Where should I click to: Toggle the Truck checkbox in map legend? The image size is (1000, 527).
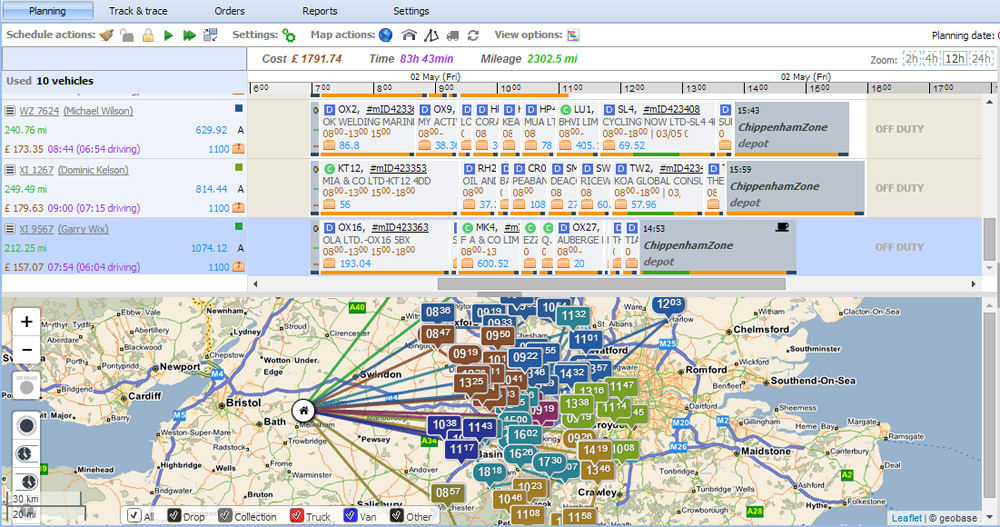click(296, 516)
